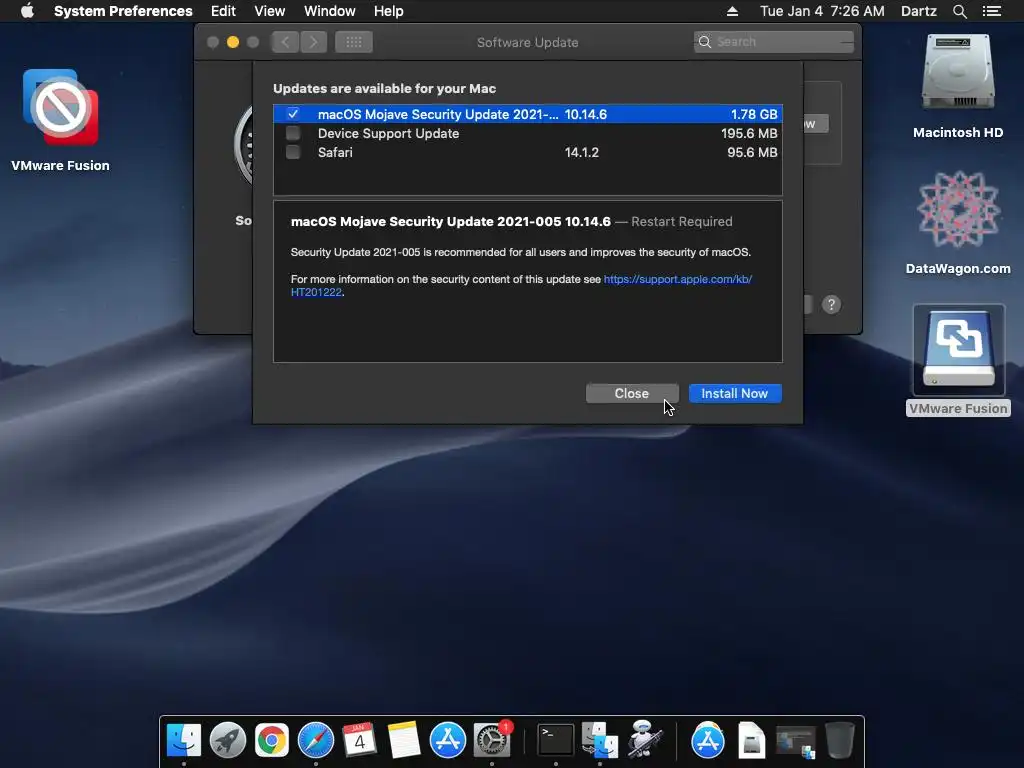Open System Preferences menu
This screenshot has height=768, width=1024.
click(x=123, y=11)
